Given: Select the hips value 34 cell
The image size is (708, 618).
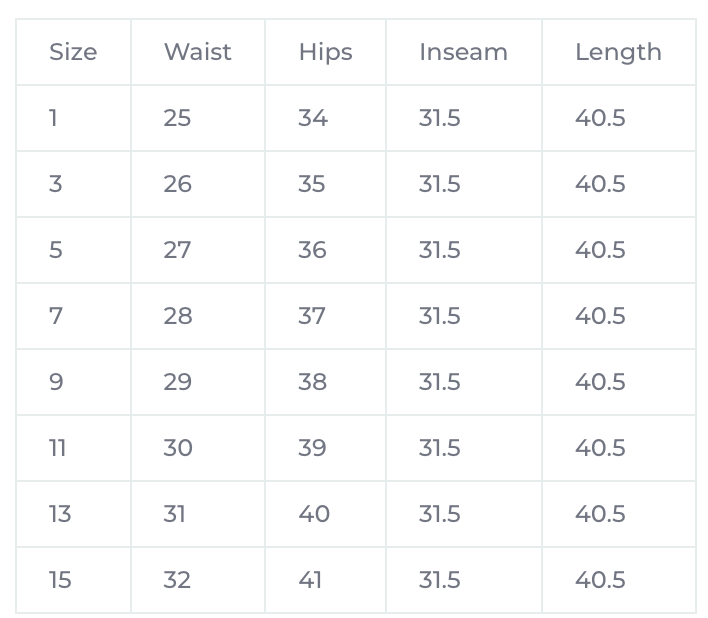Looking at the screenshot, I should 313,118.
